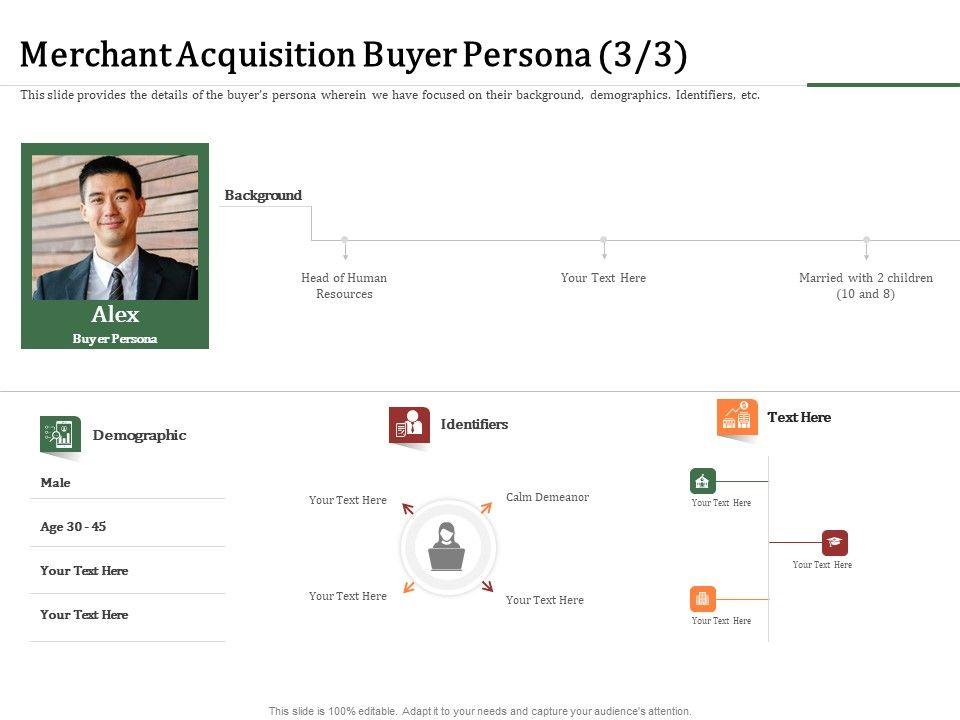
Task: Click the arrow pointing to Calm Demeanor
Action: click(x=485, y=508)
